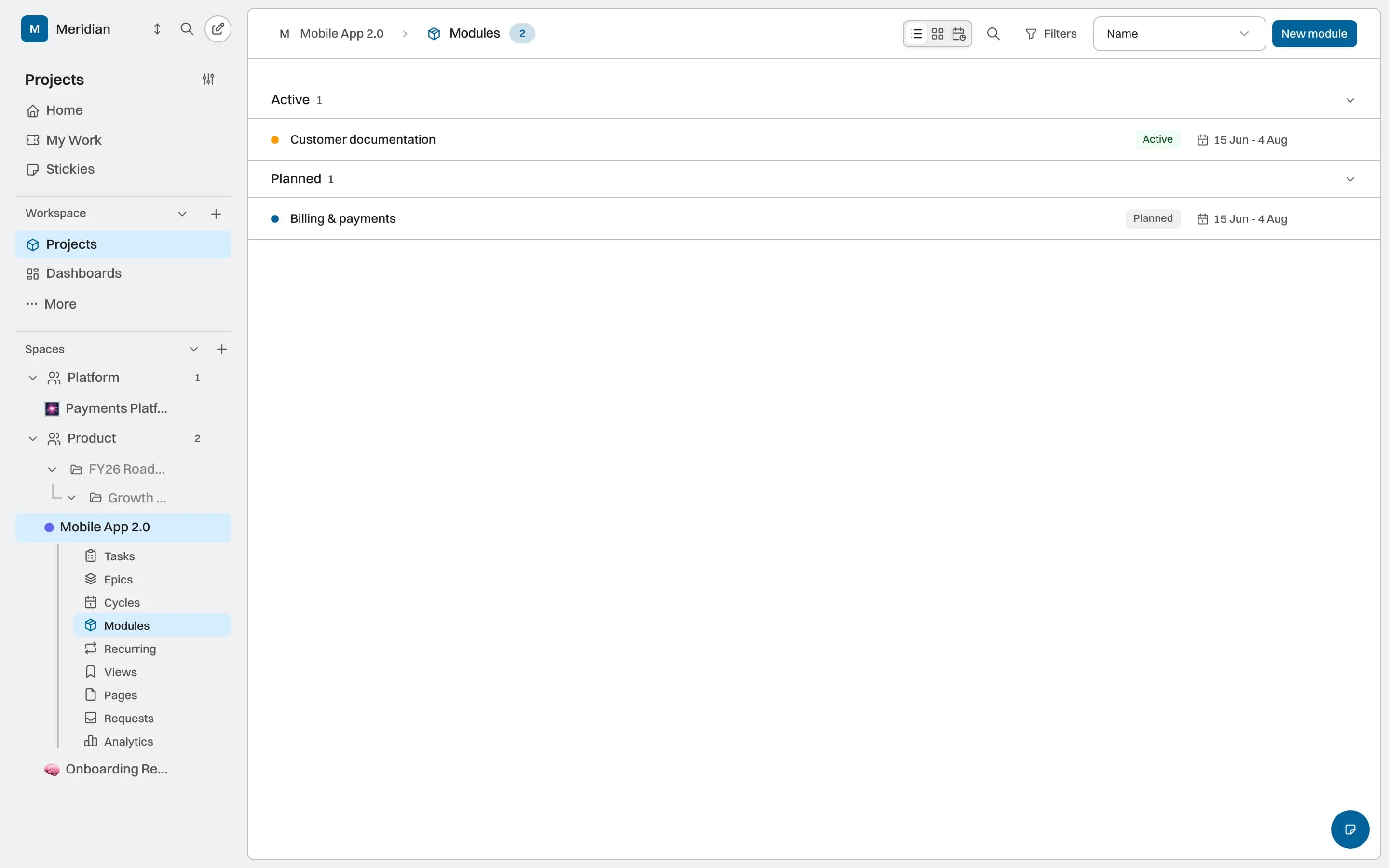Search modules using the header magnifier icon
The image size is (1389, 868).
tap(993, 34)
